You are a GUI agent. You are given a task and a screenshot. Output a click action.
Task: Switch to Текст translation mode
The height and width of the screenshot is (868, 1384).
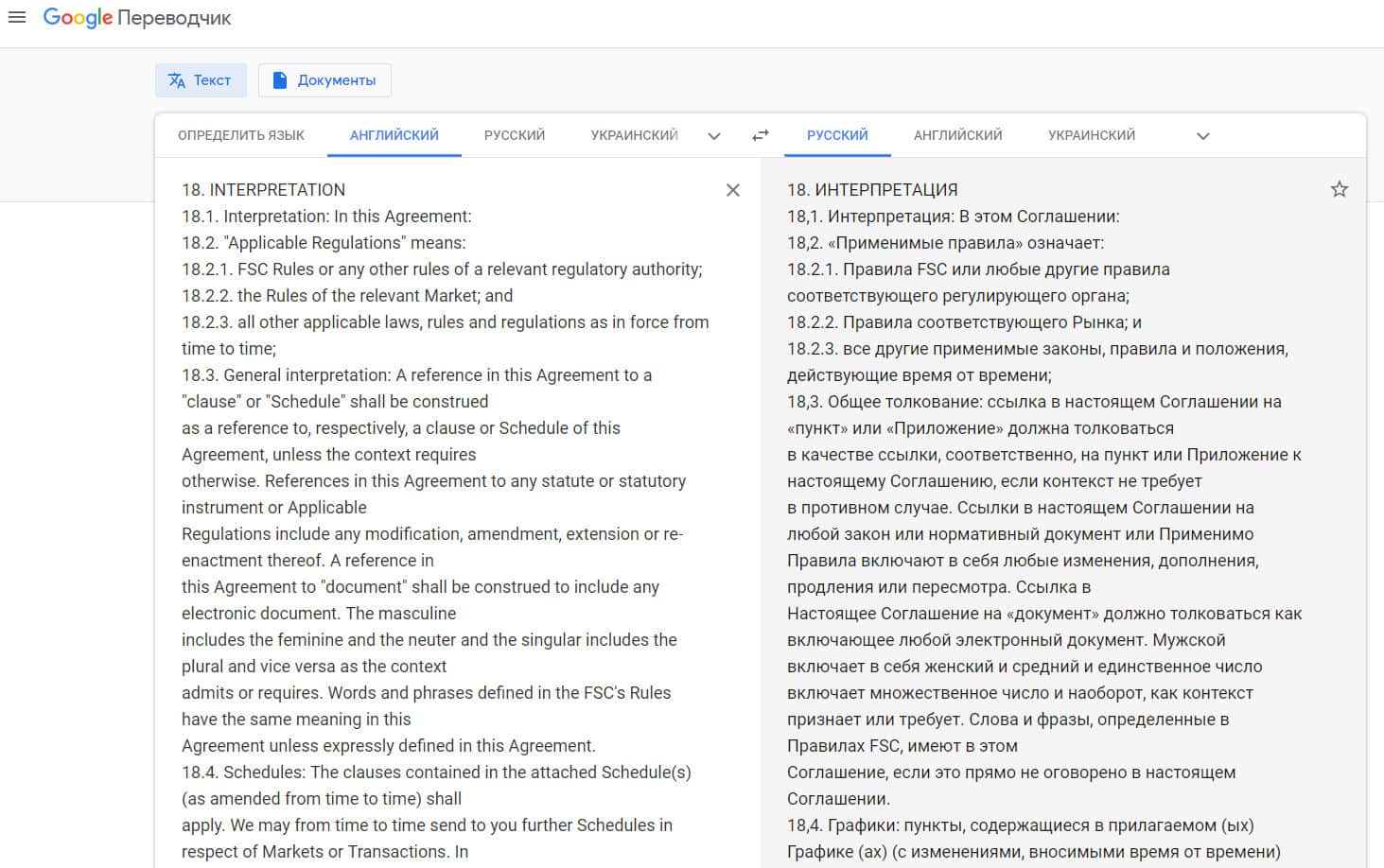click(x=201, y=80)
